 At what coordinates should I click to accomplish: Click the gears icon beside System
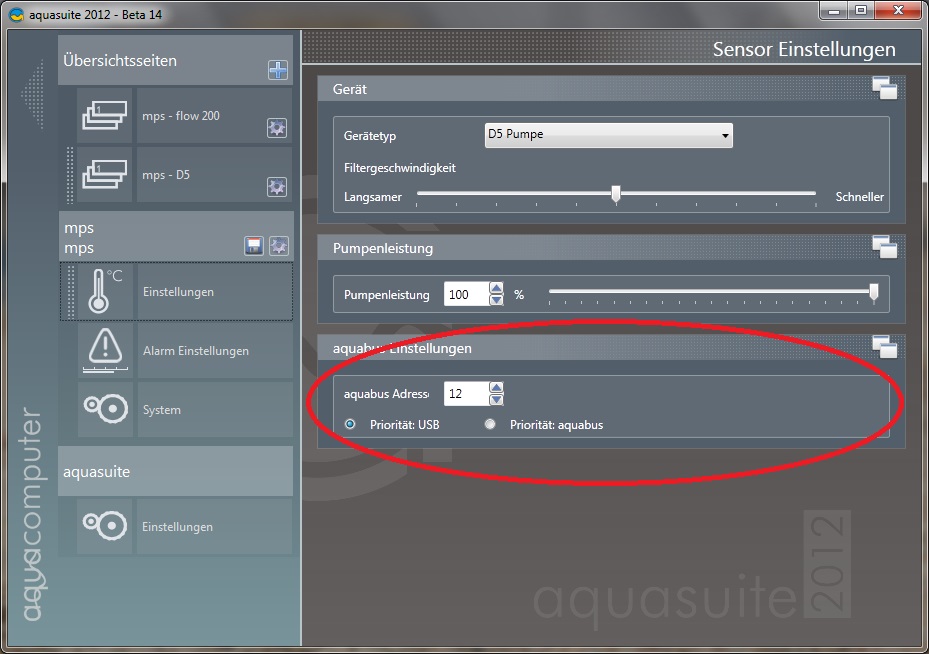tap(105, 409)
